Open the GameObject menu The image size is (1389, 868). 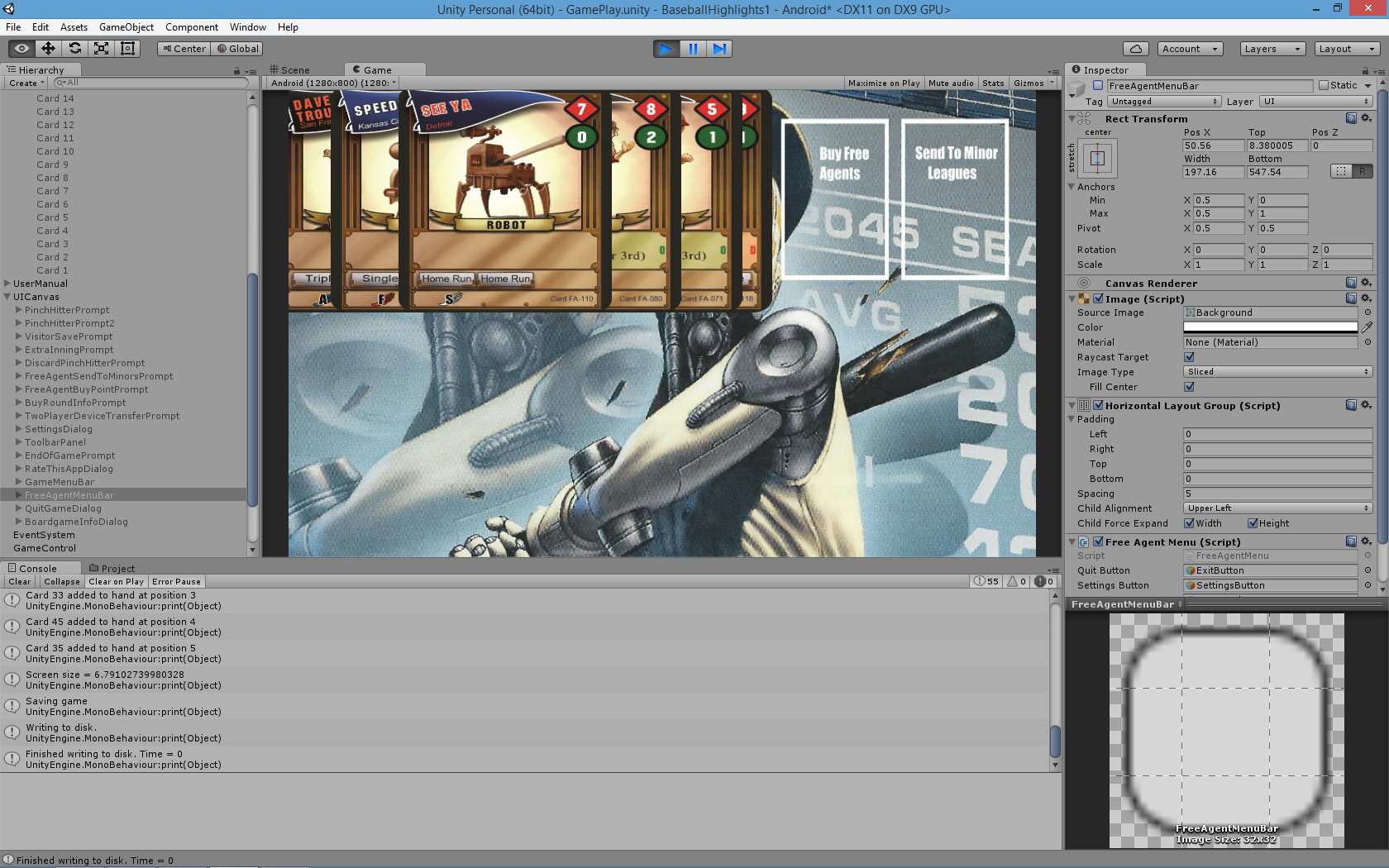click(x=126, y=27)
